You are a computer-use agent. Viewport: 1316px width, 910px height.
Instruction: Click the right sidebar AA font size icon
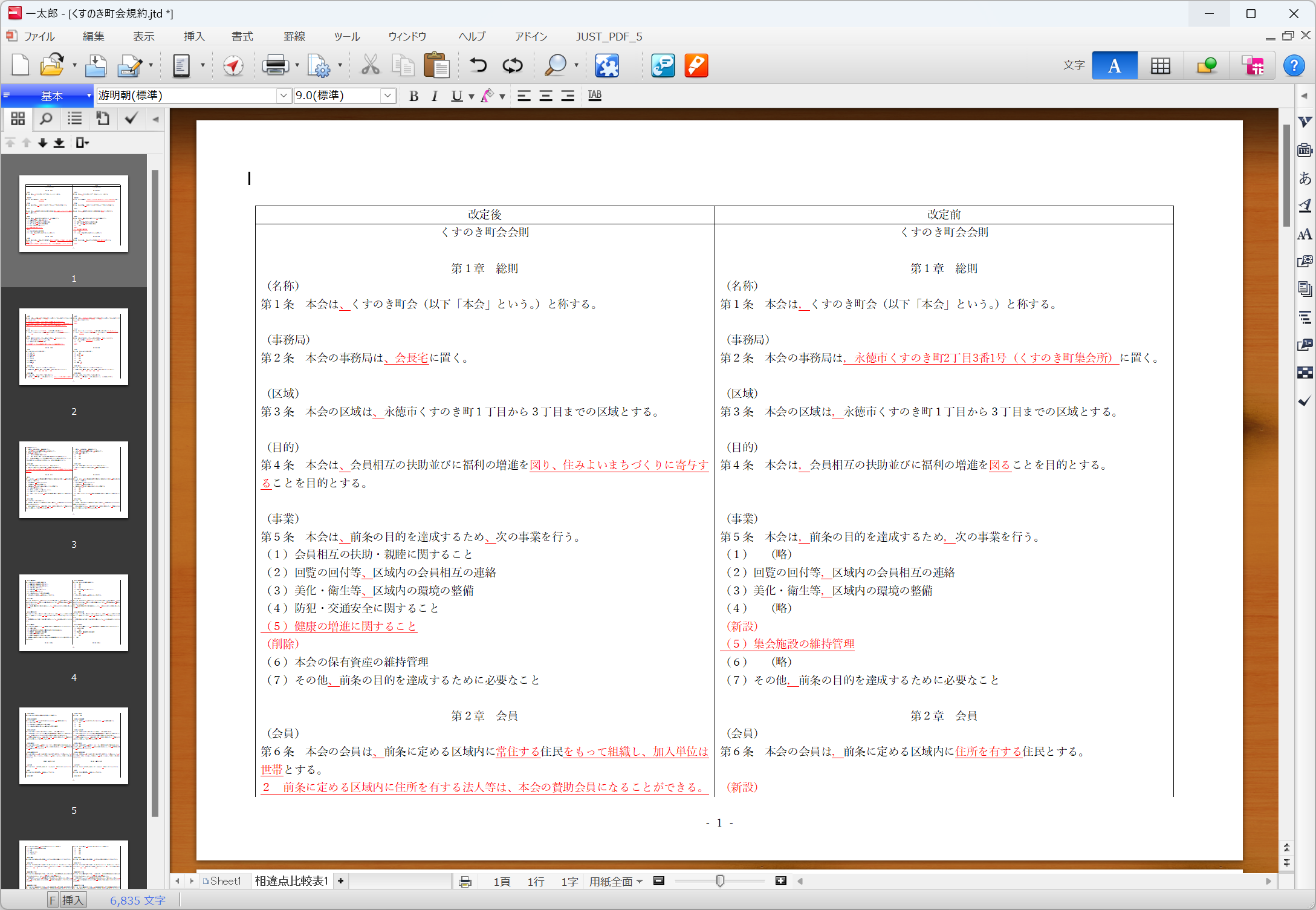[1305, 234]
